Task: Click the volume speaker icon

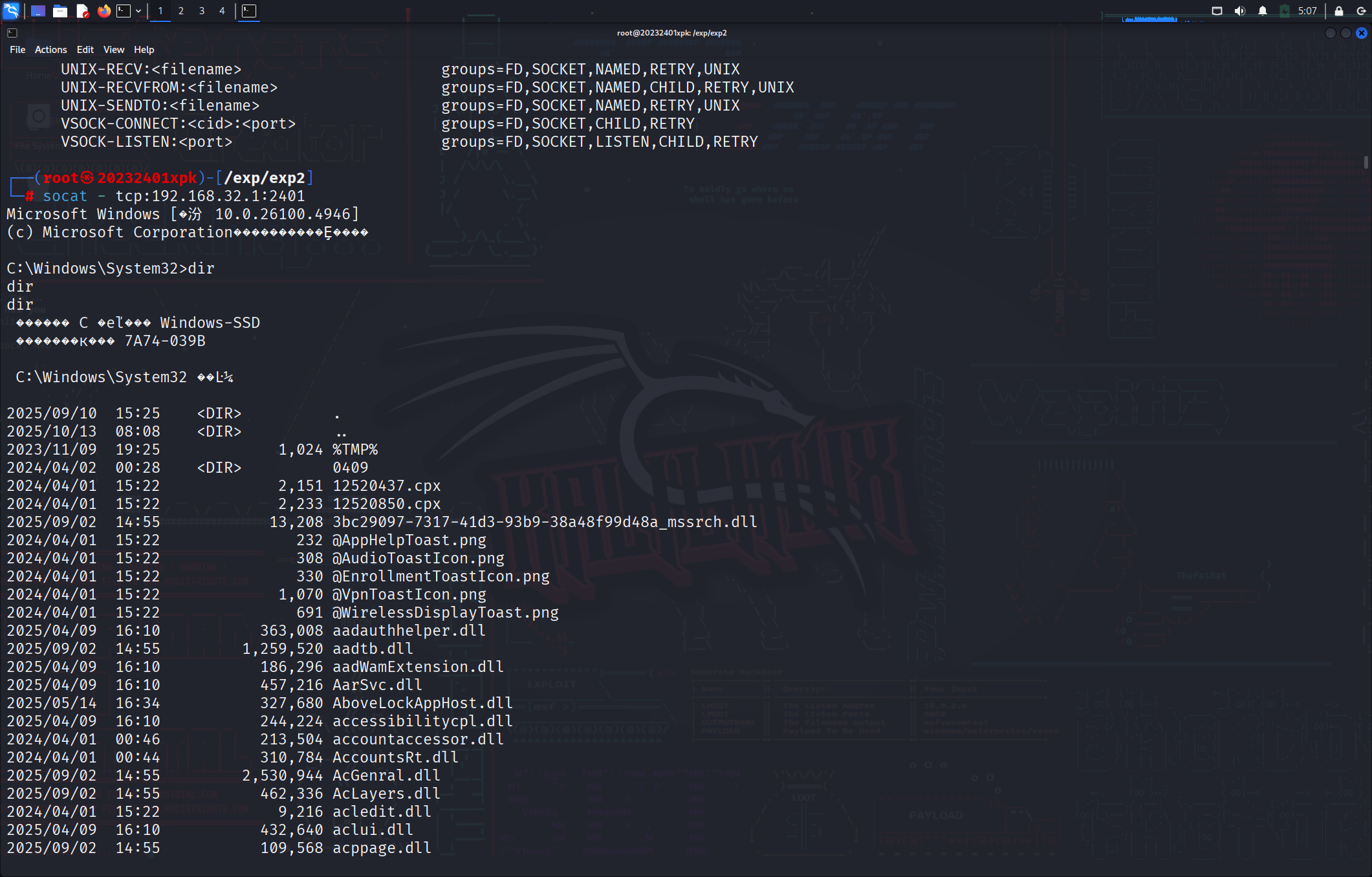Action: coord(1239,10)
